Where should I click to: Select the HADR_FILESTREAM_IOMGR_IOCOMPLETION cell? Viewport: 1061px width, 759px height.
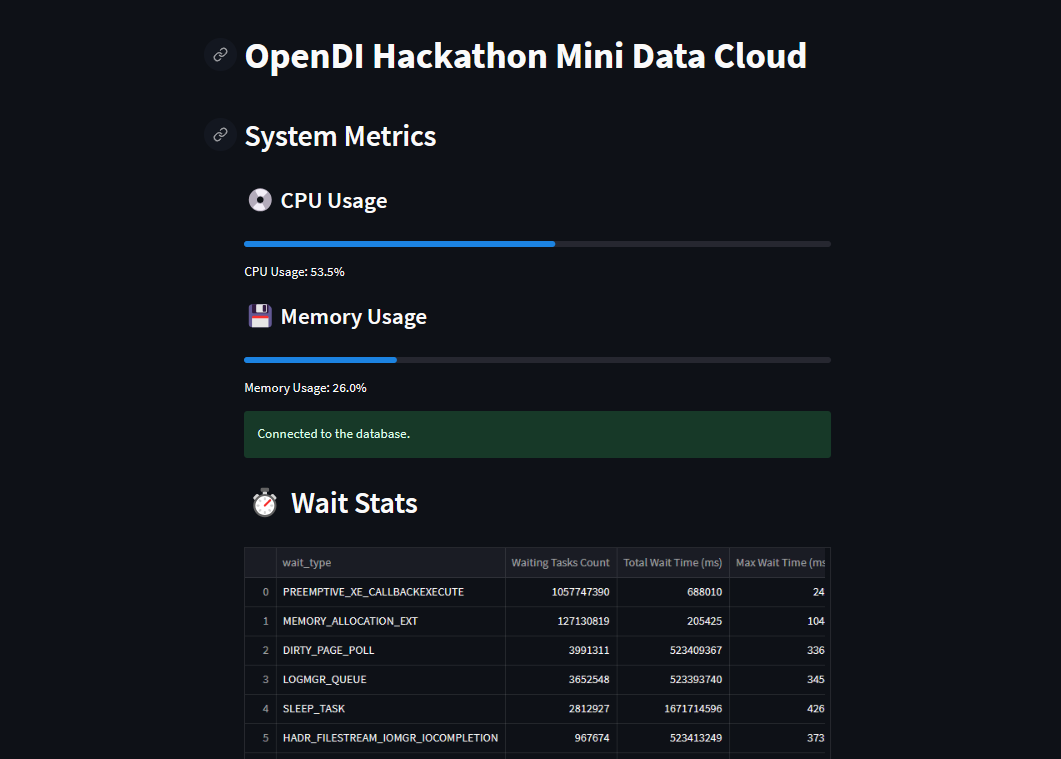(390, 737)
